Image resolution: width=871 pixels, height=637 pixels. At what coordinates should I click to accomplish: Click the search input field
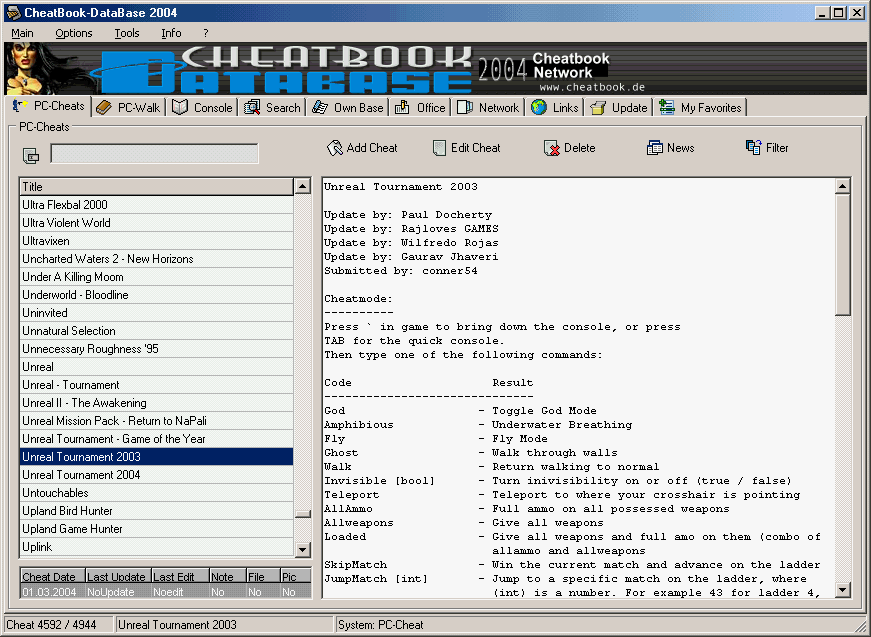point(154,154)
